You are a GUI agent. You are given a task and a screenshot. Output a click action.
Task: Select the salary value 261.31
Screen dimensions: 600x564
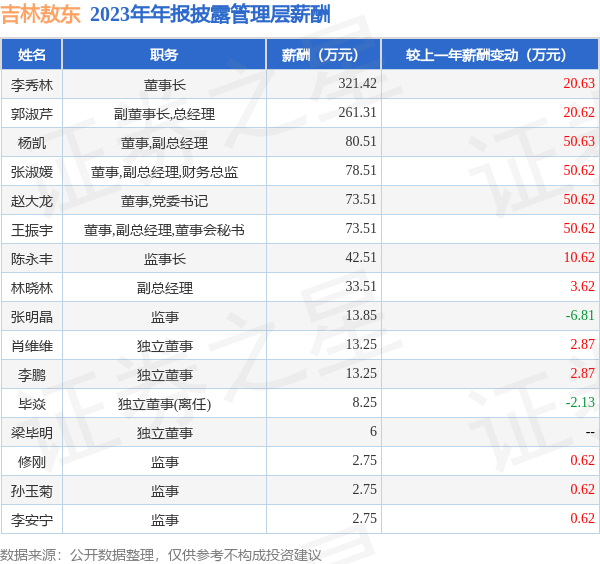coord(357,112)
